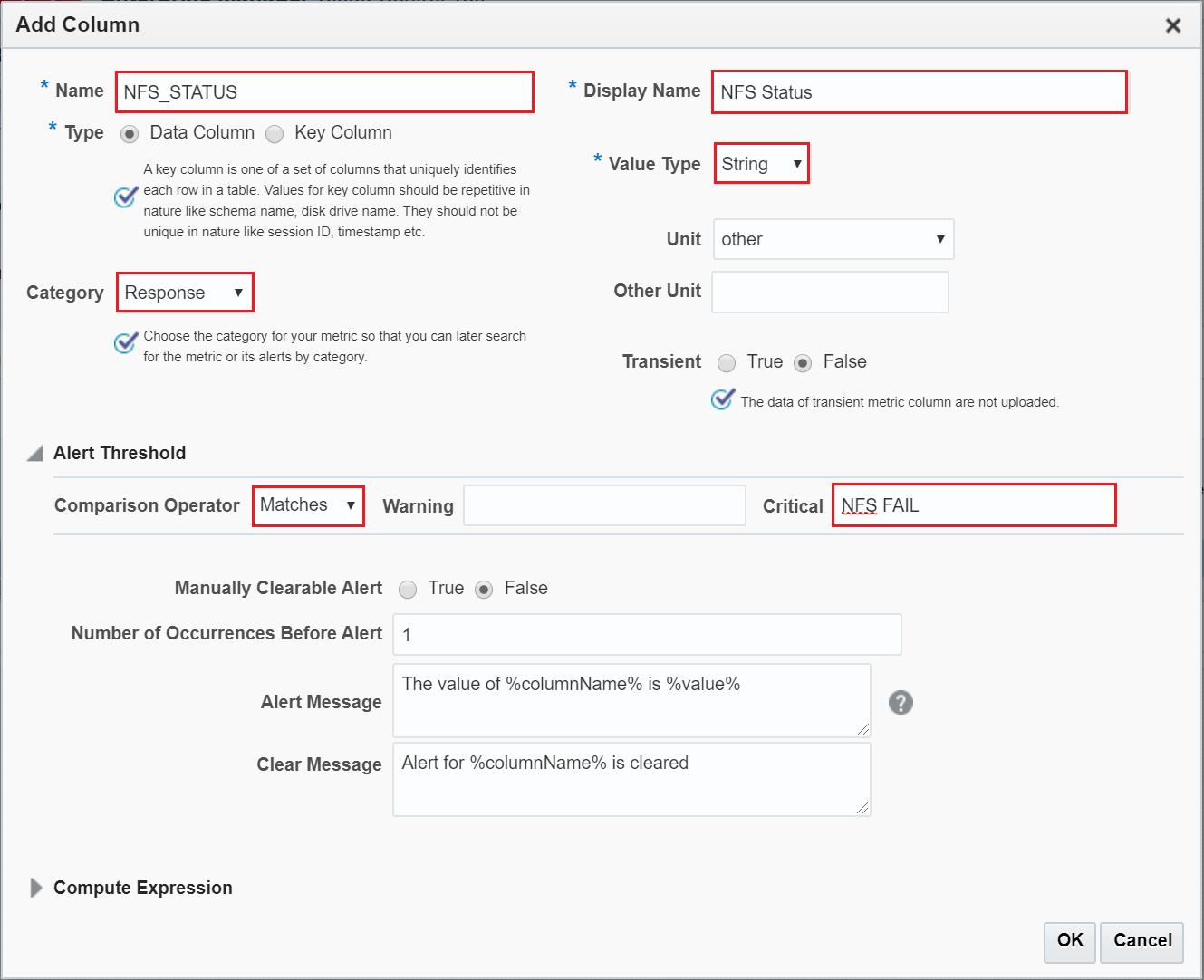Click the info icon under Transient option
The width and height of the screenshot is (1204, 980).
tap(722, 399)
